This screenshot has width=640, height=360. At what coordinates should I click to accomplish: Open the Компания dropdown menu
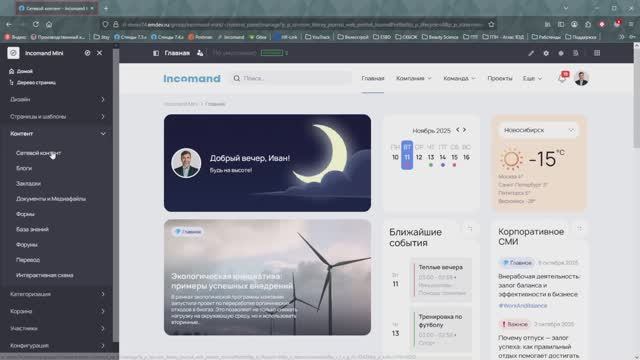coord(413,78)
